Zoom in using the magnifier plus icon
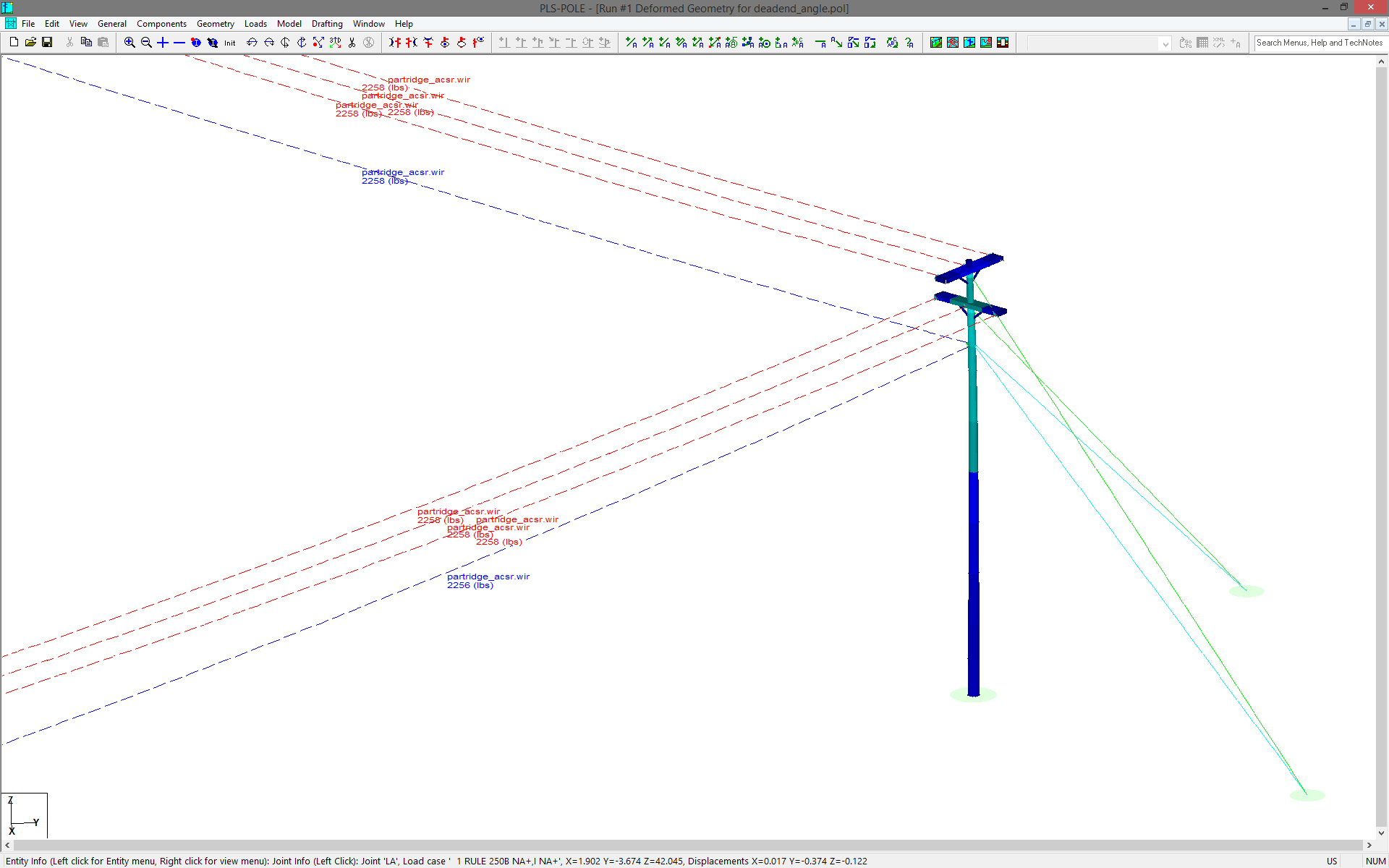 (129, 43)
